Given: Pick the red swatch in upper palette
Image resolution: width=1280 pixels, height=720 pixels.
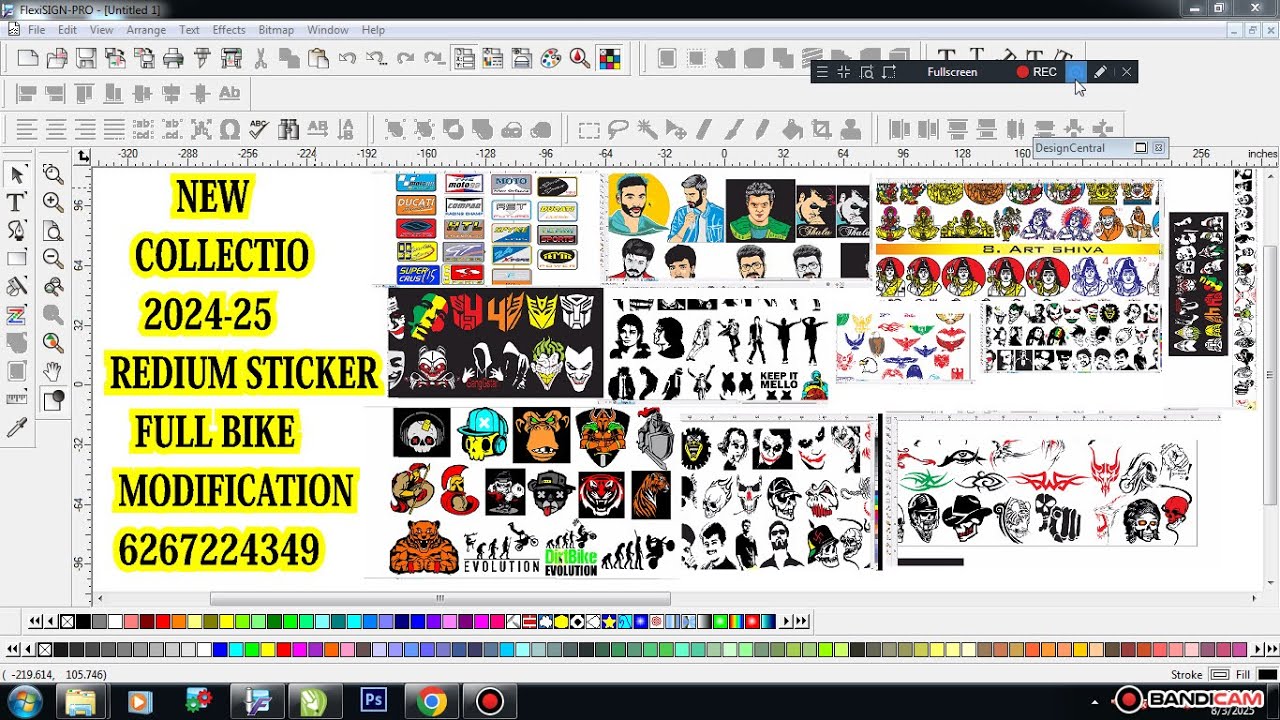Looking at the screenshot, I should (x=163, y=621).
